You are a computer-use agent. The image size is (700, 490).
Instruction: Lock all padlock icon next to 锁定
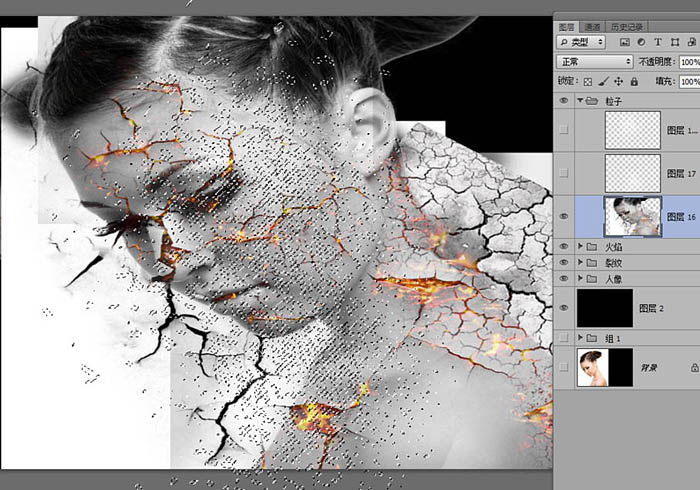coord(634,81)
